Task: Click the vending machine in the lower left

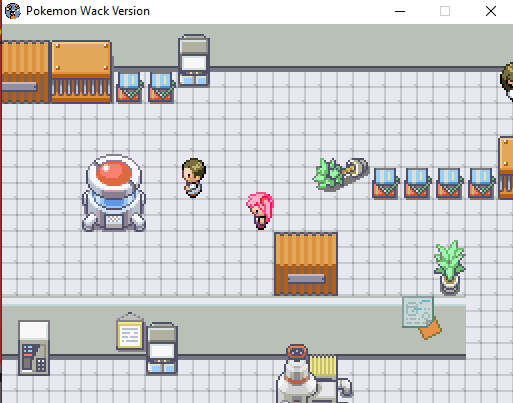Action: point(34,348)
